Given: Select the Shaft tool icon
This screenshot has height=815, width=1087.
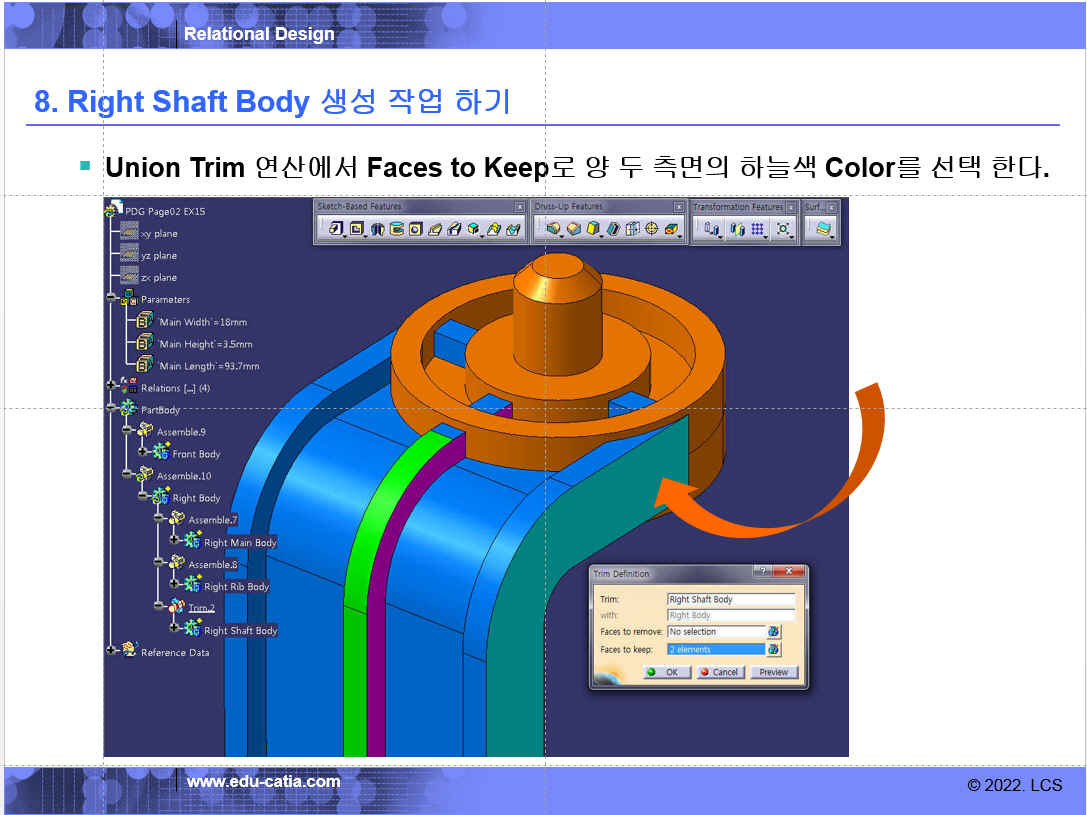Looking at the screenshot, I should coord(377,229).
